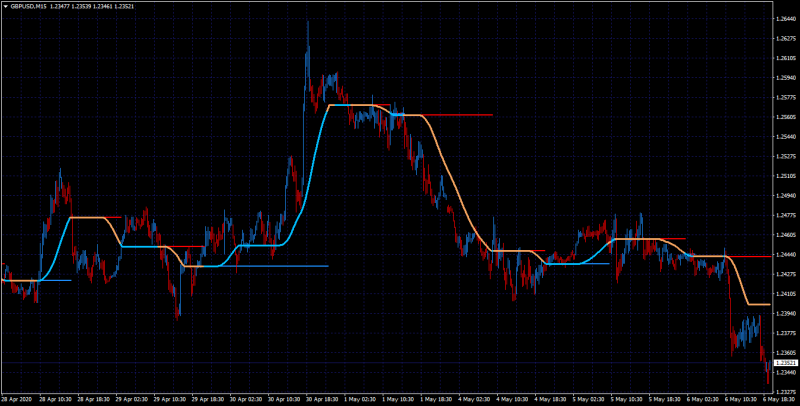Click the 1.25605 price scale label
800x406 pixels.
[786, 117]
